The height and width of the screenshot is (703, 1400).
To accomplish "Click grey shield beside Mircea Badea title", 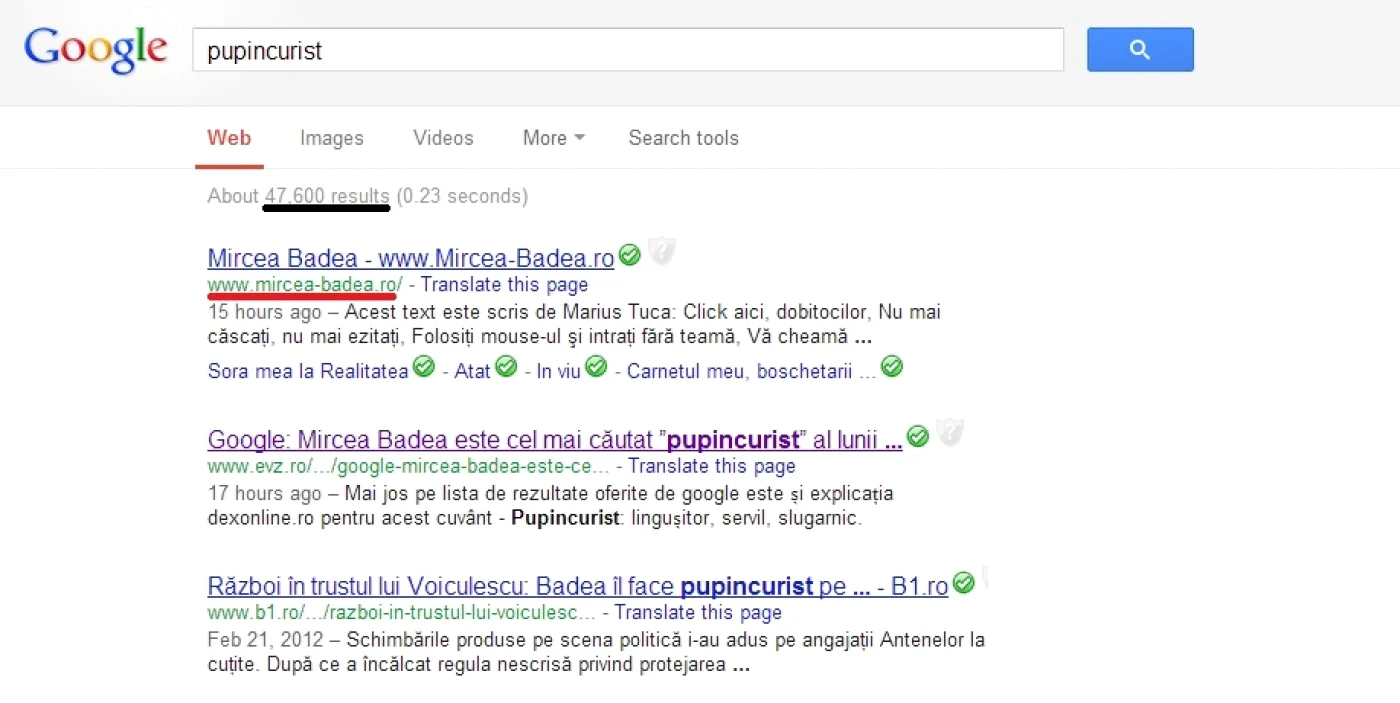I will (x=660, y=252).
